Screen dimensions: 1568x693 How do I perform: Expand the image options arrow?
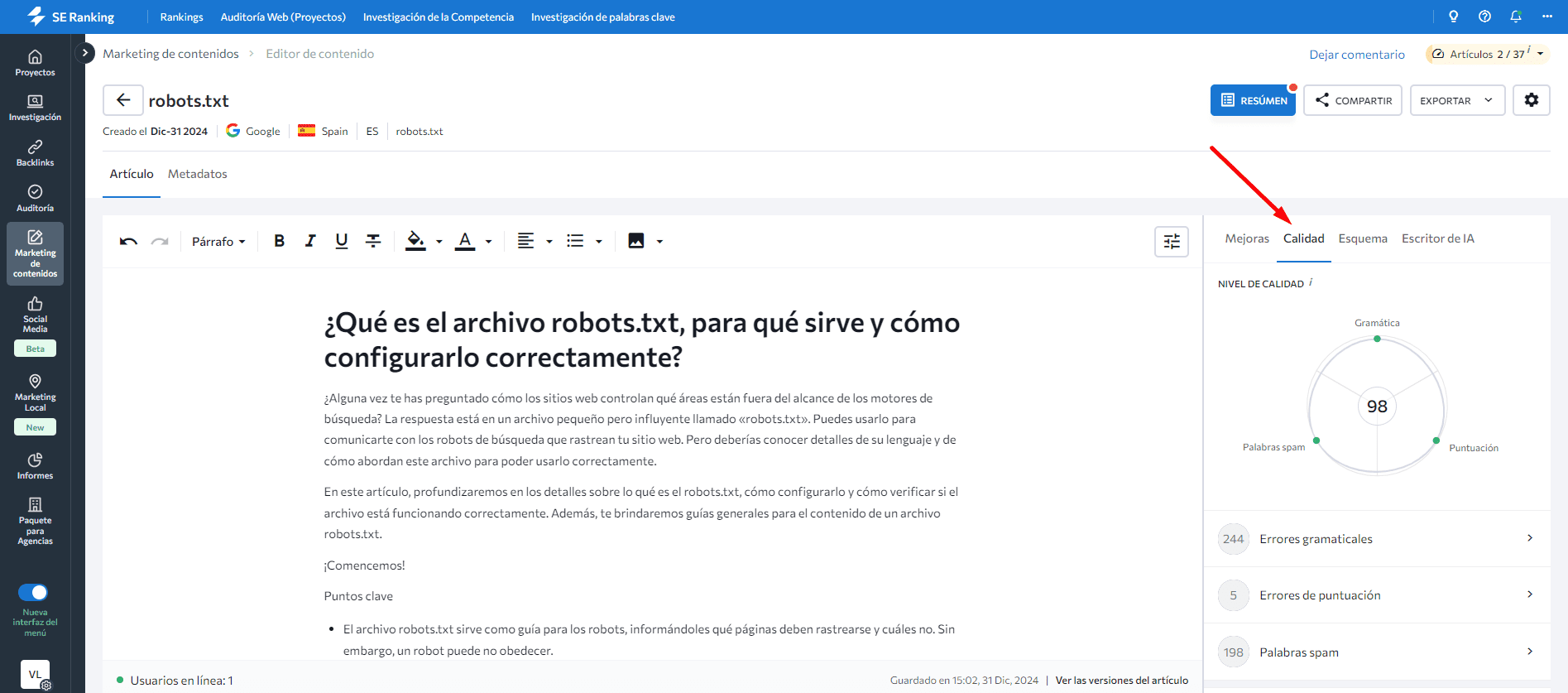pyautogui.click(x=659, y=242)
